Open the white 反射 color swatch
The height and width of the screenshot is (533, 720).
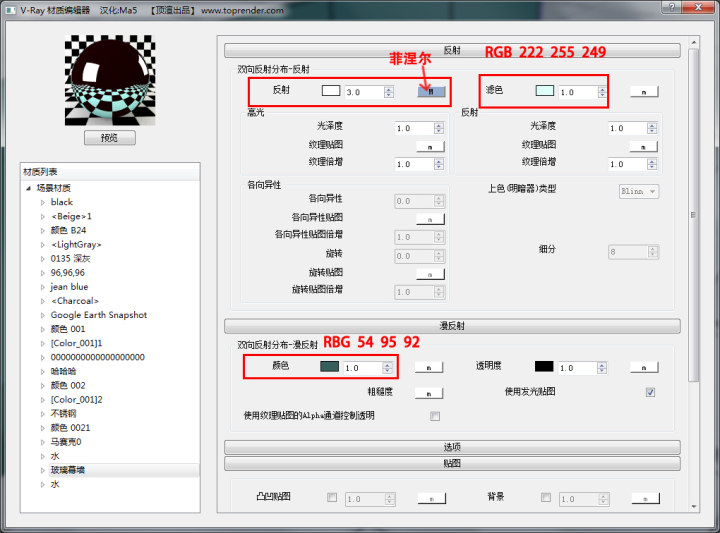point(331,90)
